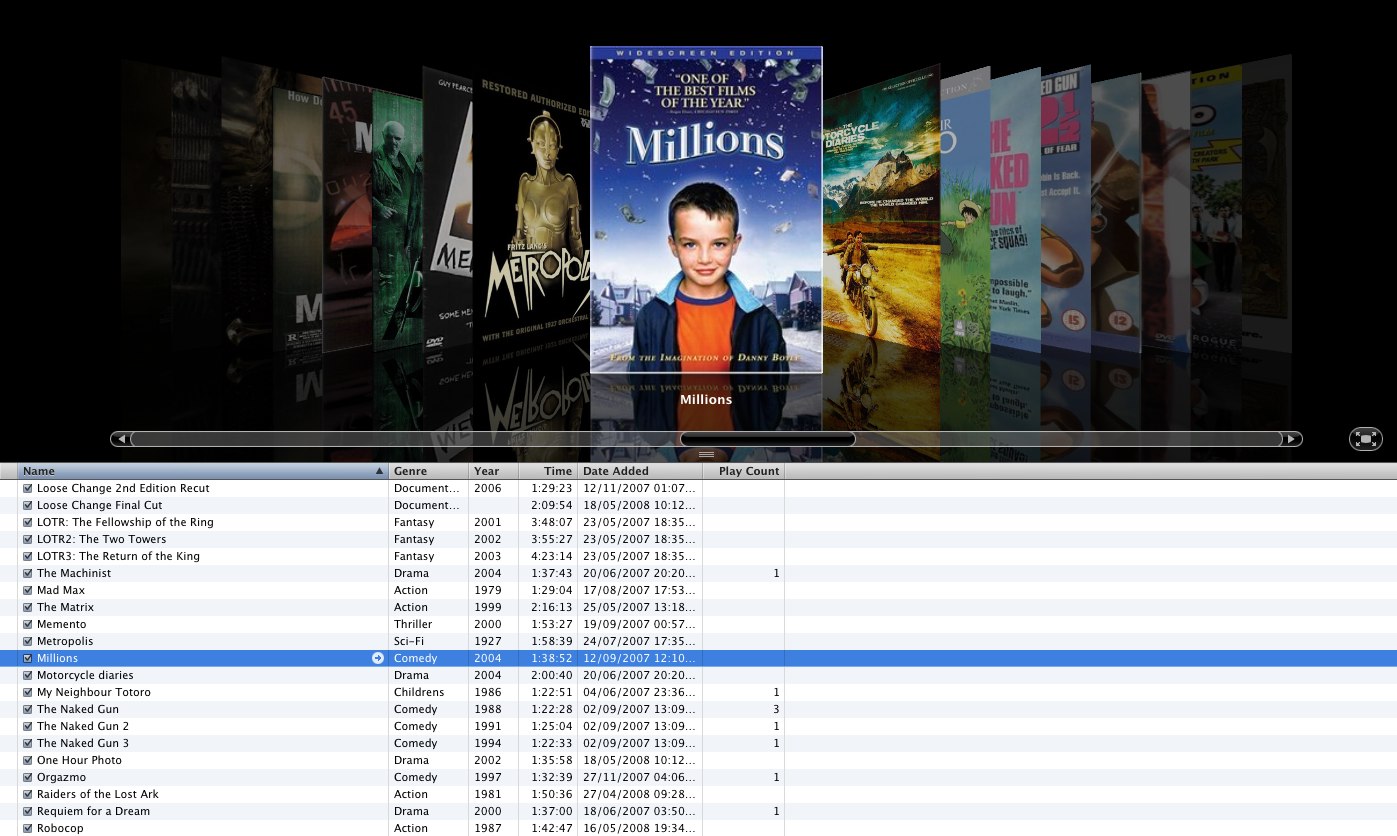
Task: Uncheck Loose Change 2nd Edition Recut checkbox
Action: coord(28,488)
